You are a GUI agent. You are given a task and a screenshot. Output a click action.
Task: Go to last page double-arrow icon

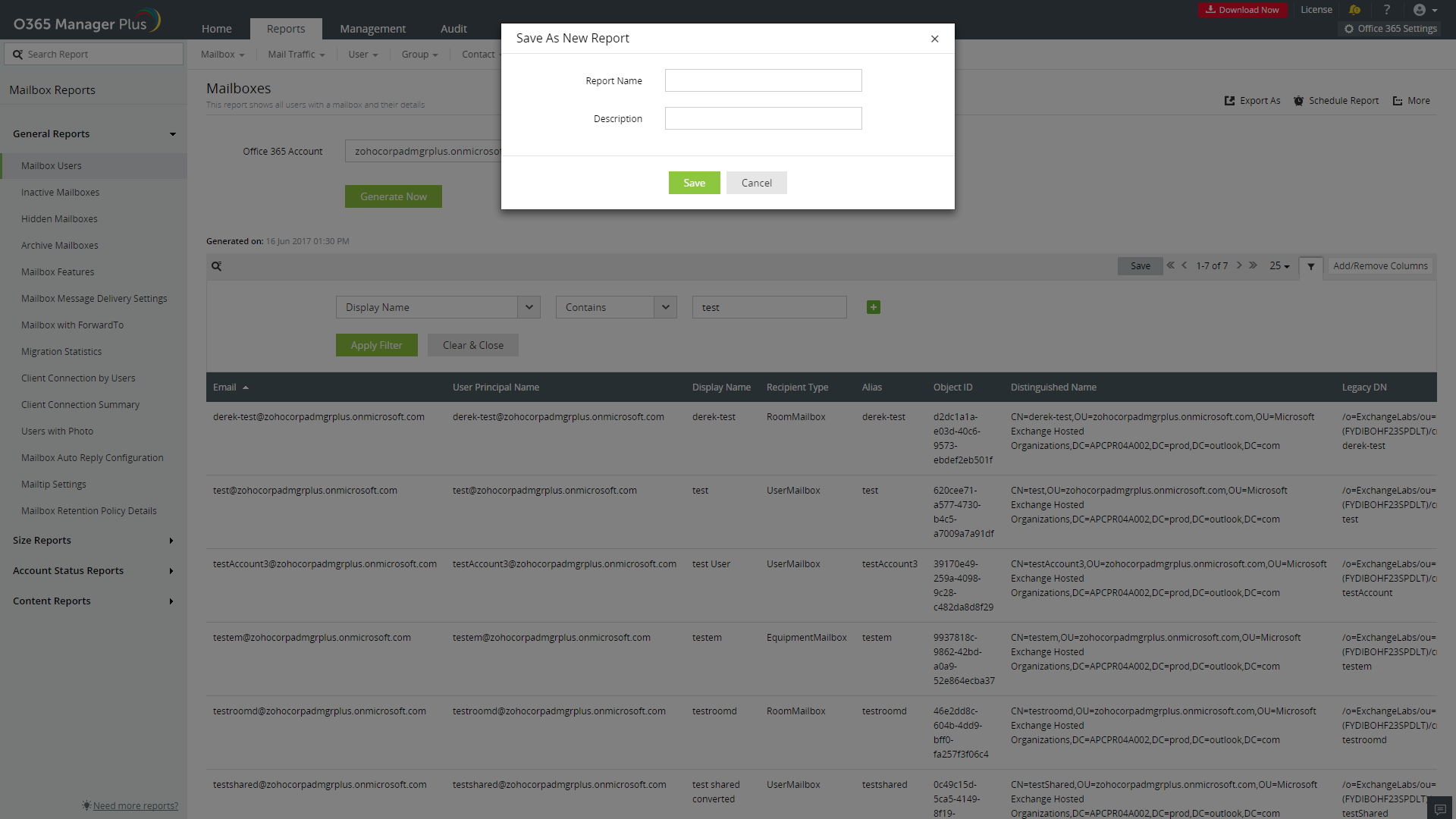tap(1253, 265)
